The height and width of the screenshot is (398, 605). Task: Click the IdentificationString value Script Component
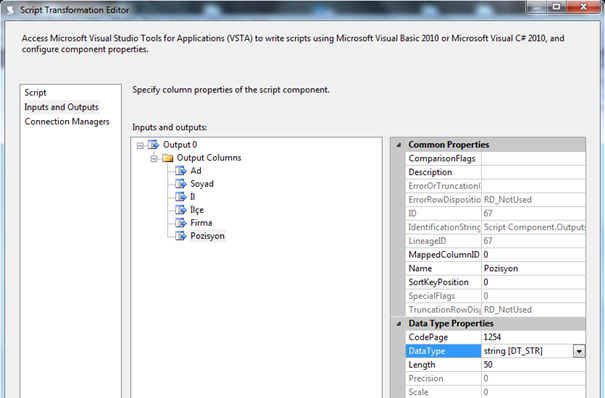[x=534, y=228]
